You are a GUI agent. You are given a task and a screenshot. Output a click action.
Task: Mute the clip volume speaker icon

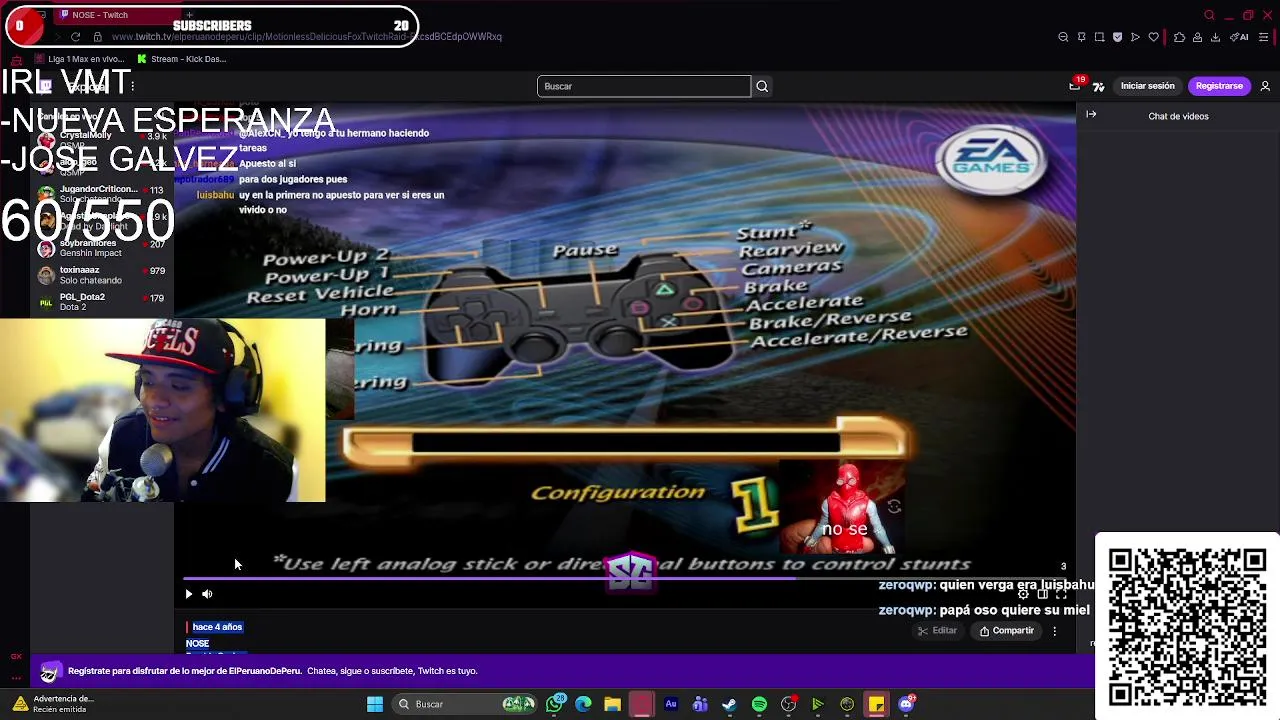pyautogui.click(x=207, y=594)
